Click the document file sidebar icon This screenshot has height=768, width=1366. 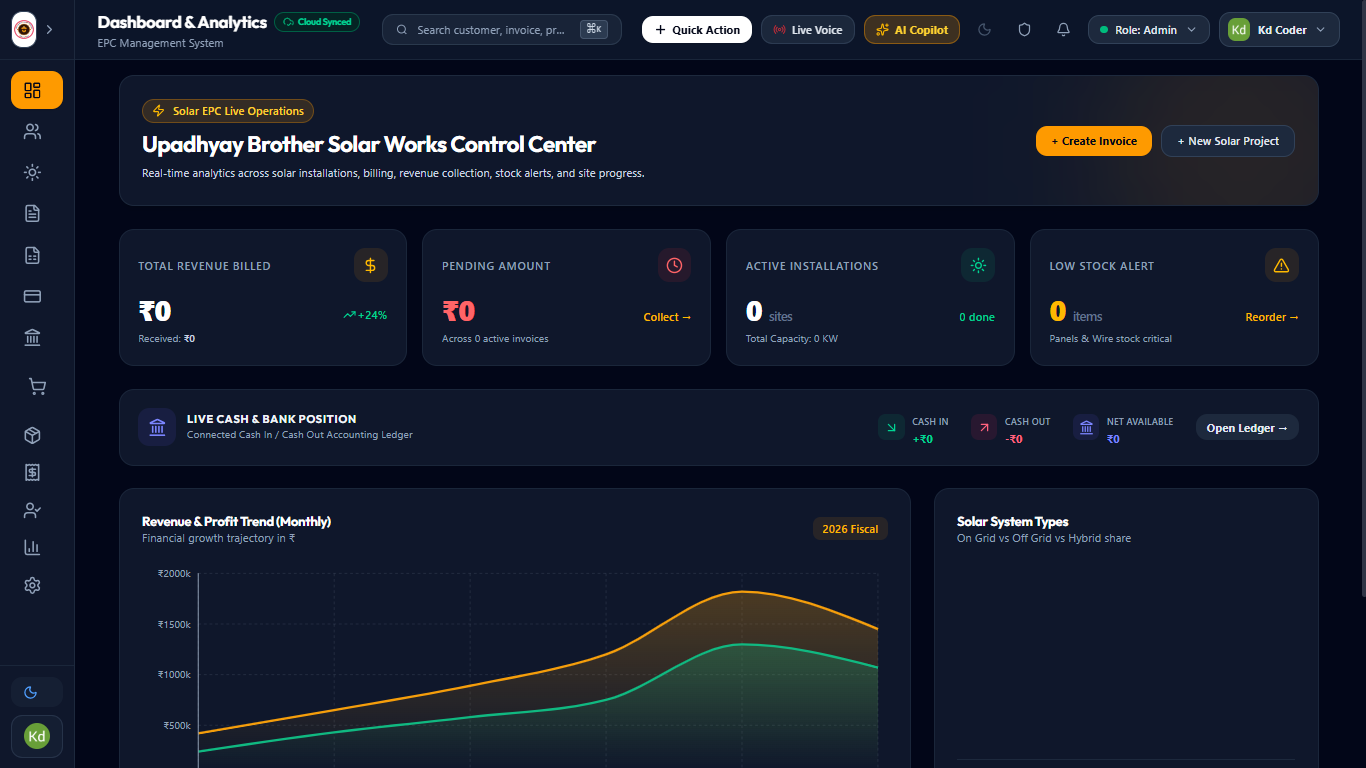click(x=32, y=213)
